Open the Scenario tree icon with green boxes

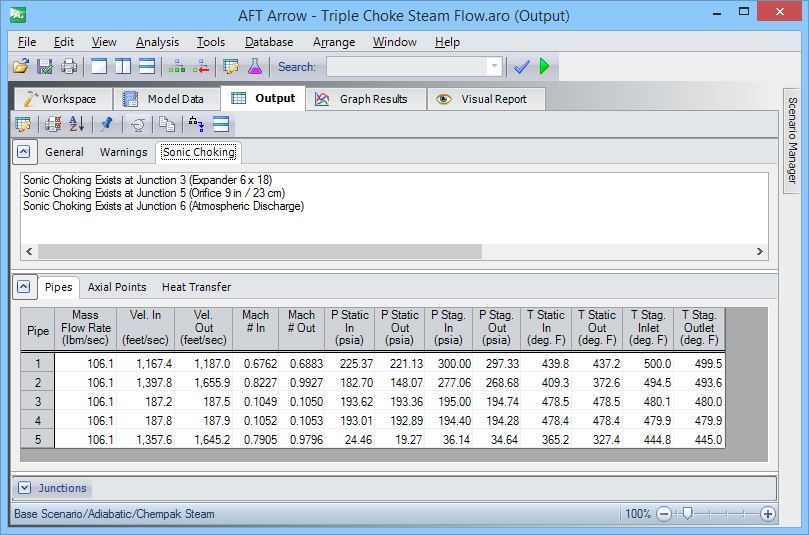(x=177, y=67)
